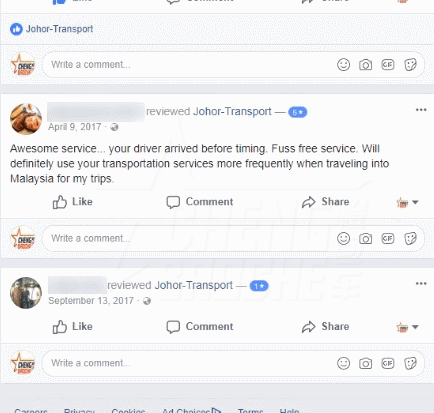
Task: Open the three-dot options menu on April 9 review
Action: pyautogui.click(x=421, y=110)
